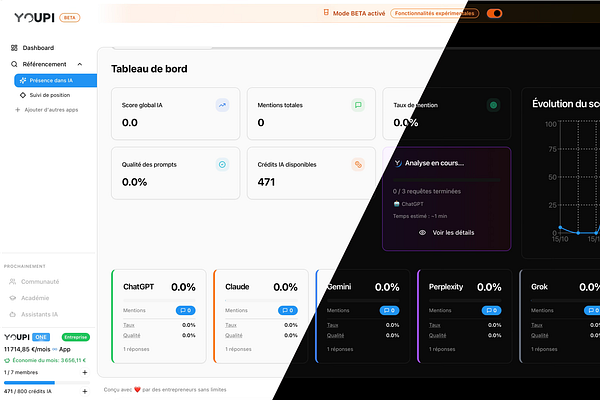Click Ajouter d'autres apps link
This screenshot has width=600, height=400.
tap(51, 110)
